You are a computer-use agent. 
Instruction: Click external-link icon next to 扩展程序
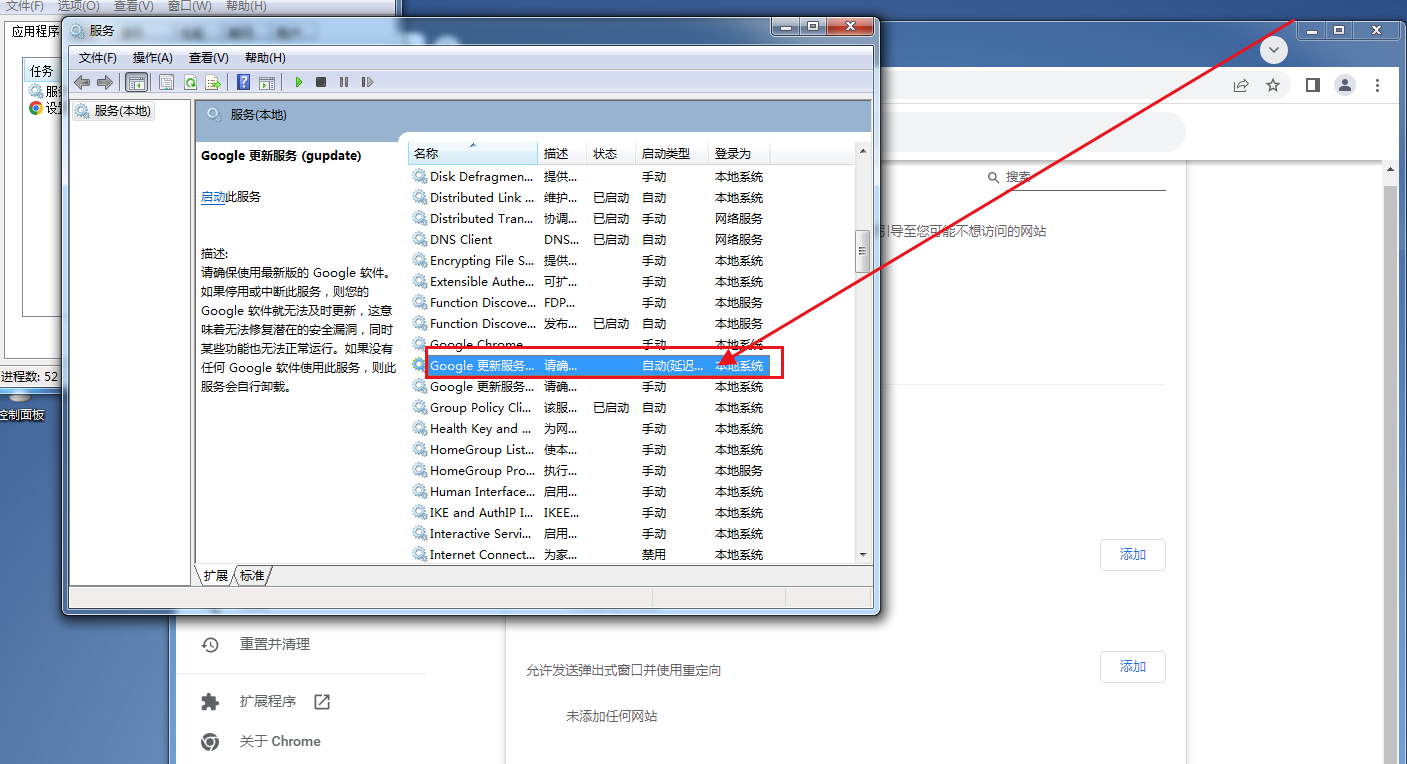pyautogui.click(x=322, y=702)
